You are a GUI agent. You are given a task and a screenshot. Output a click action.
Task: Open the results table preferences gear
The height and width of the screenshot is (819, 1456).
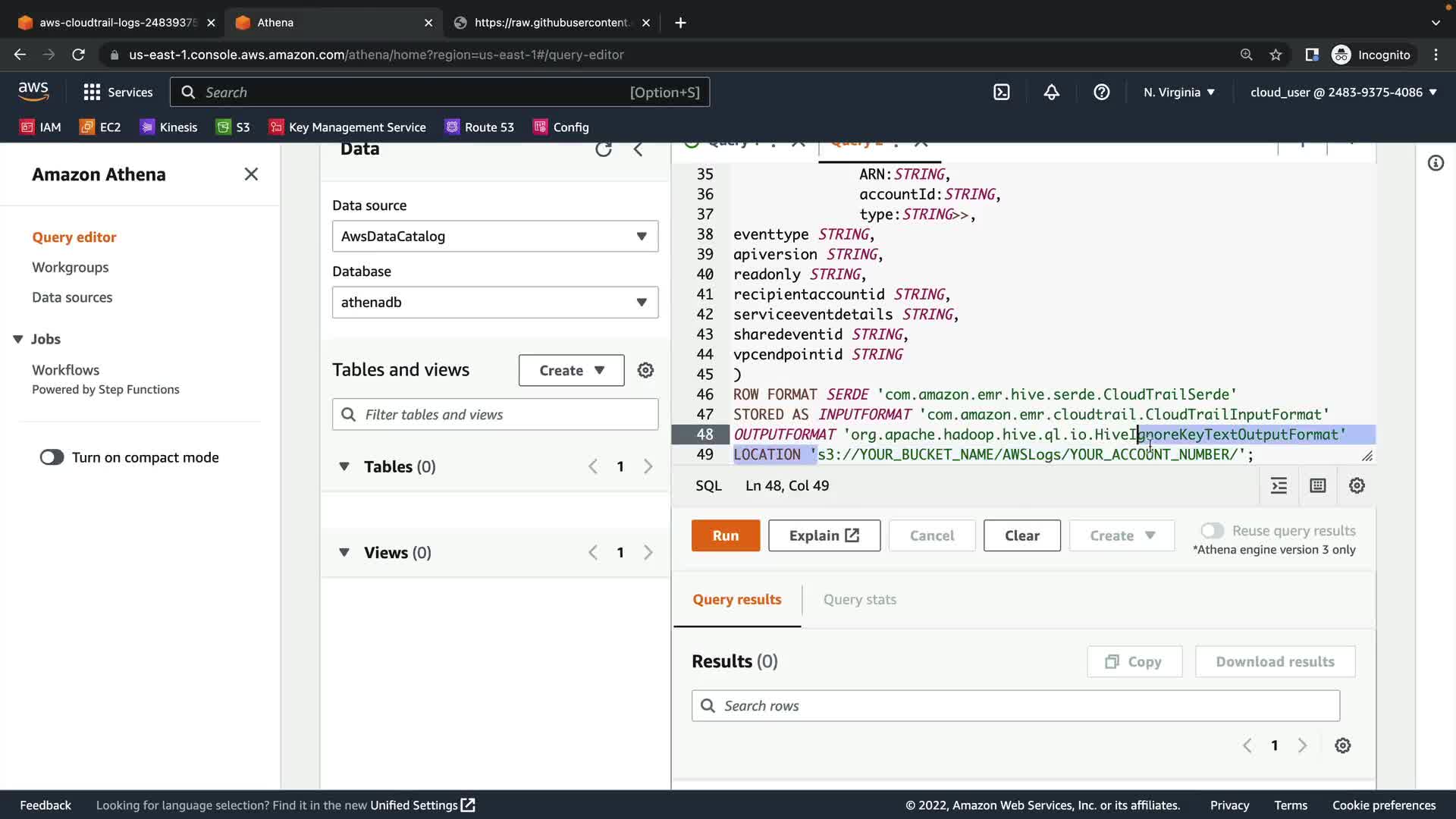[x=1342, y=745]
